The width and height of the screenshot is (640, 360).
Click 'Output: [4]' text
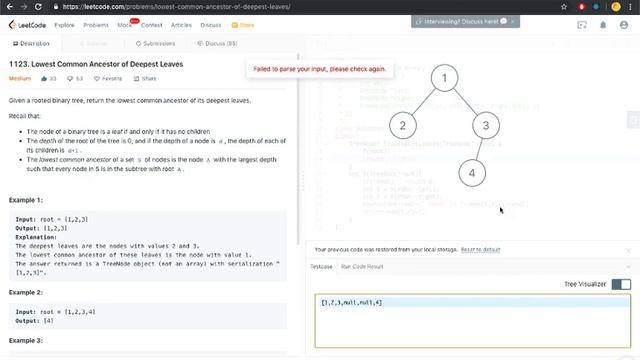pos(34,321)
